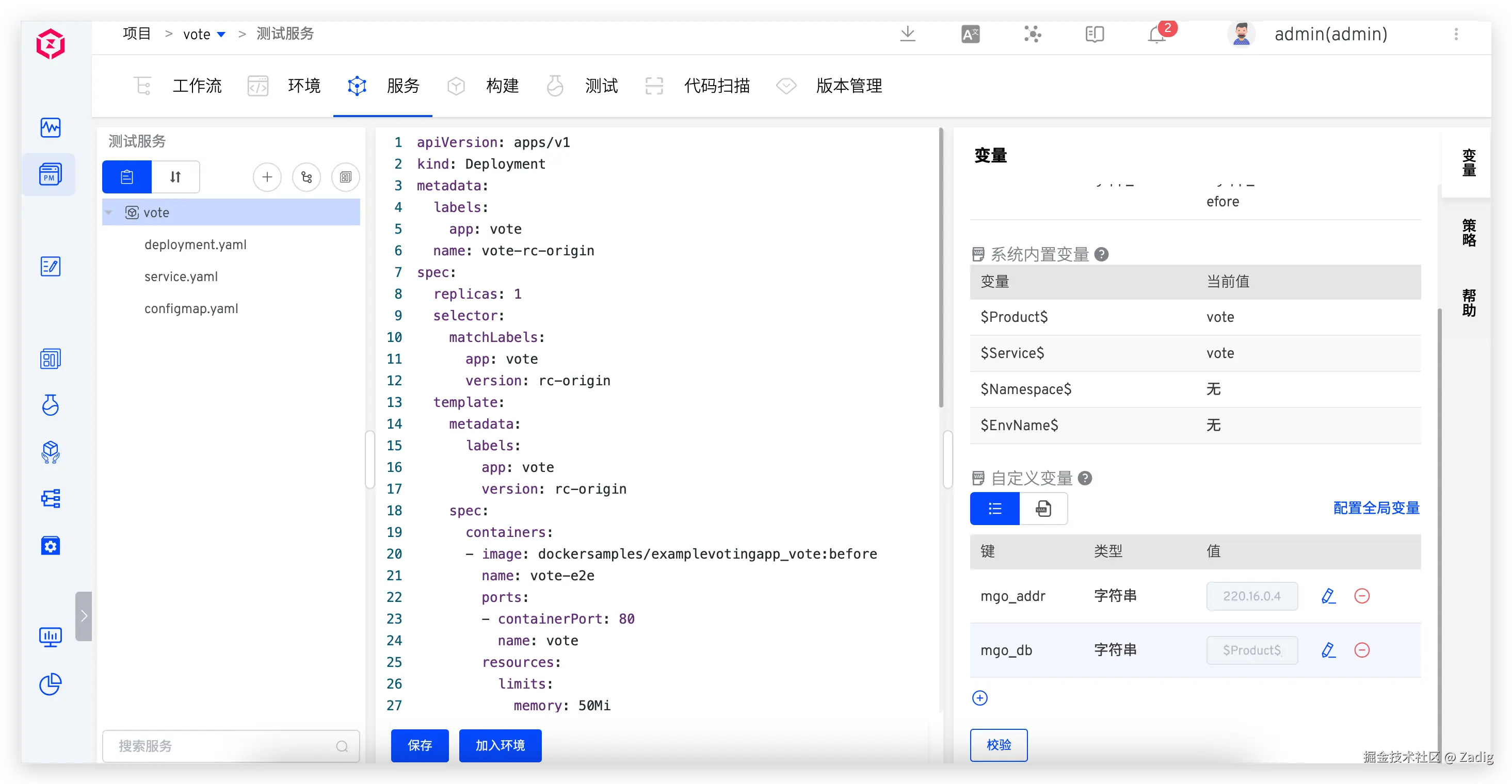Remove the mgo_db variable
1512x784 pixels.
coord(1362,650)
